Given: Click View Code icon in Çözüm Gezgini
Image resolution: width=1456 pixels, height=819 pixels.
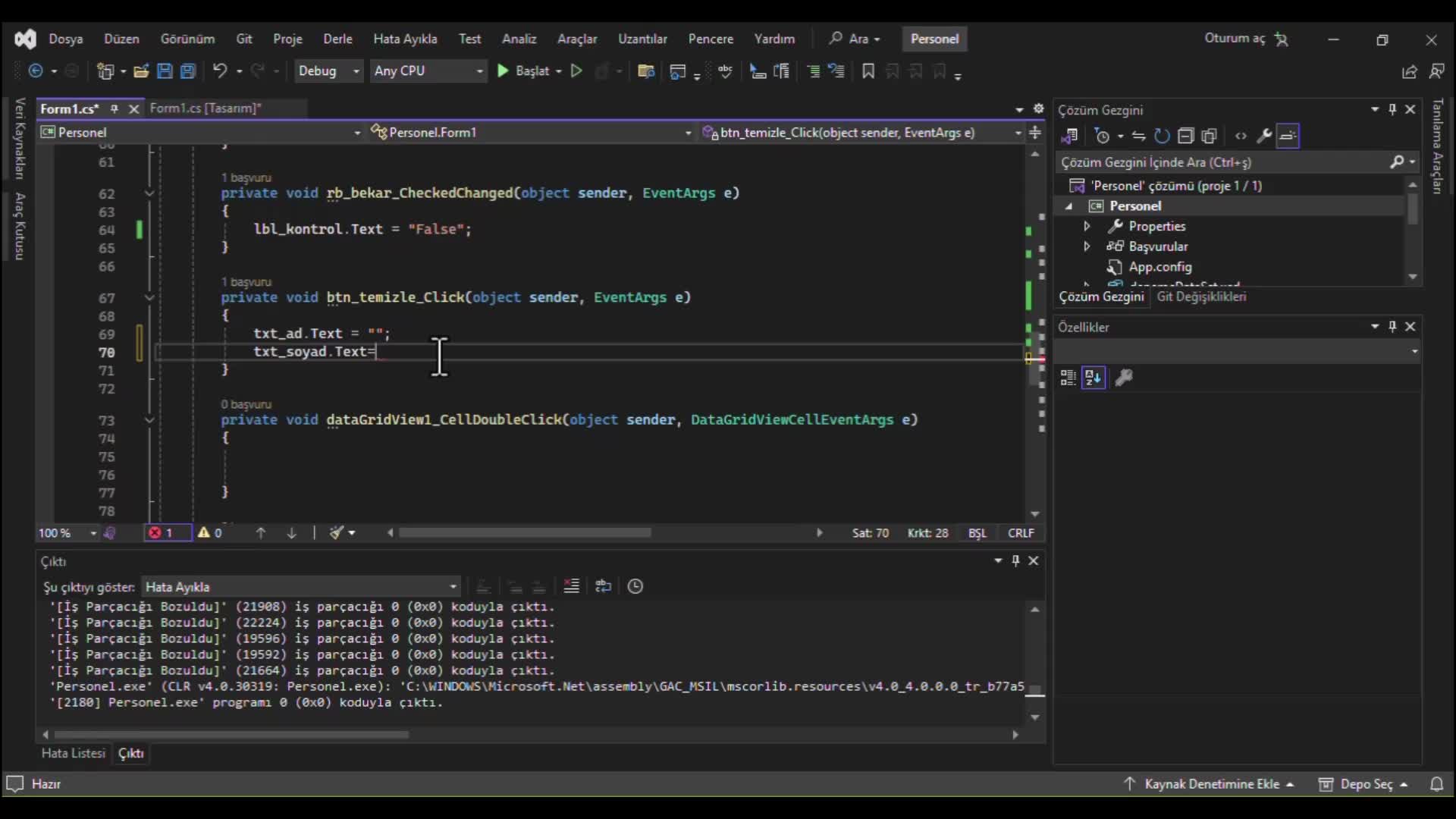Looking at the screenshot, I should pos(1241,136).
